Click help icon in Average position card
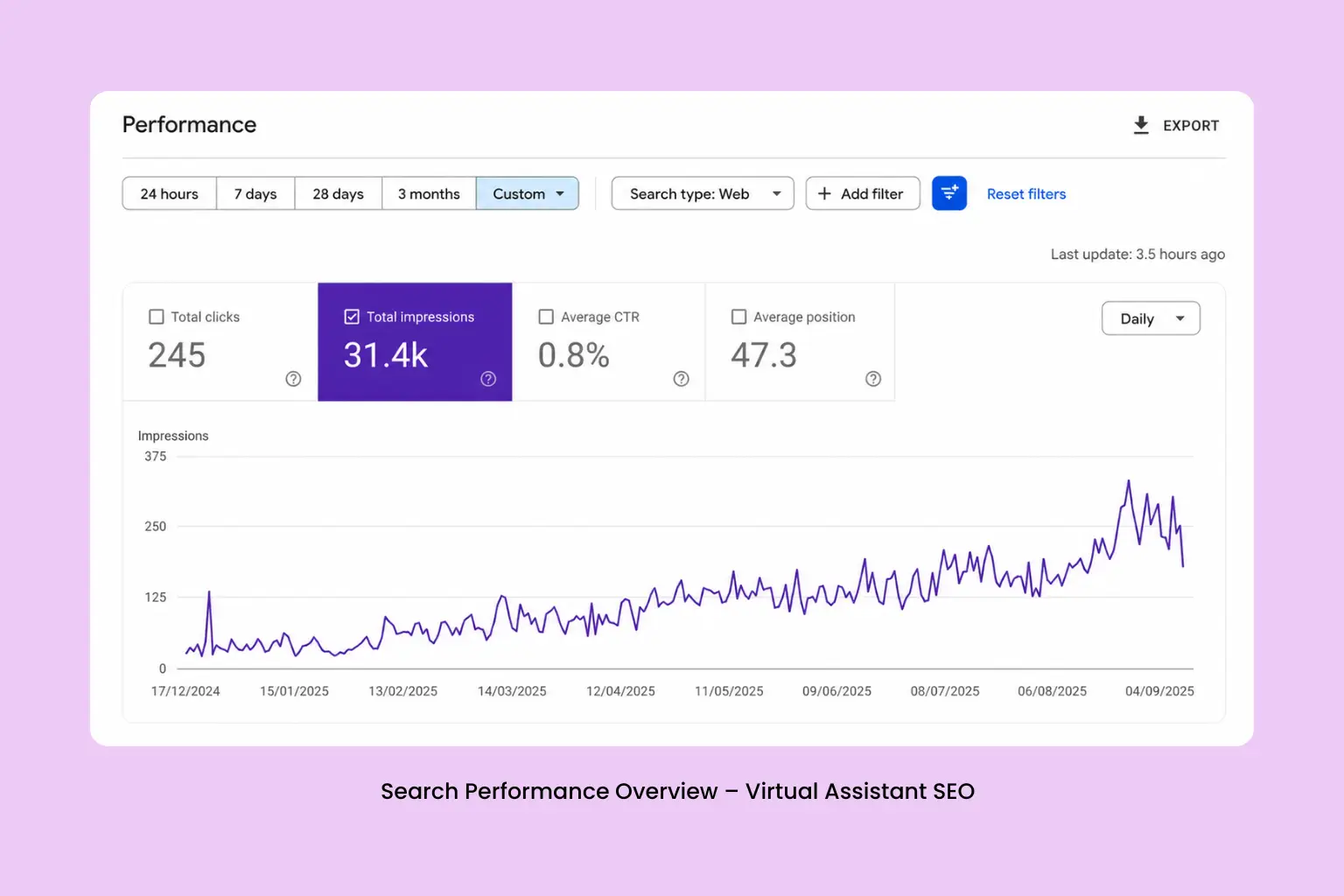This screenshot has height=896, width=1344. (x=873, y=379)
